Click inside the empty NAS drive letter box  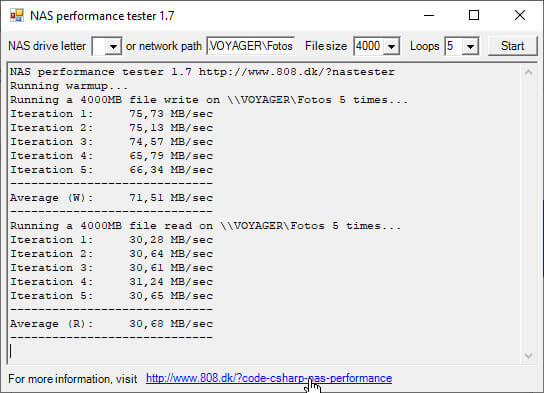coord(99,46)
